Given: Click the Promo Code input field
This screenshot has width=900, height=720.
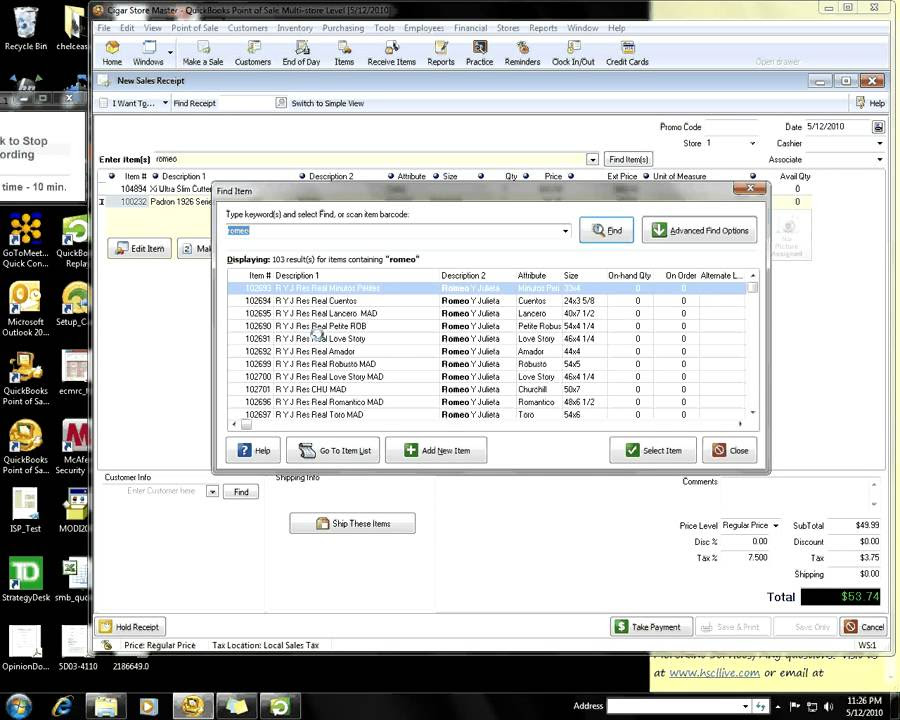Looking at the screenshot, I should click(x=732, y=127).
